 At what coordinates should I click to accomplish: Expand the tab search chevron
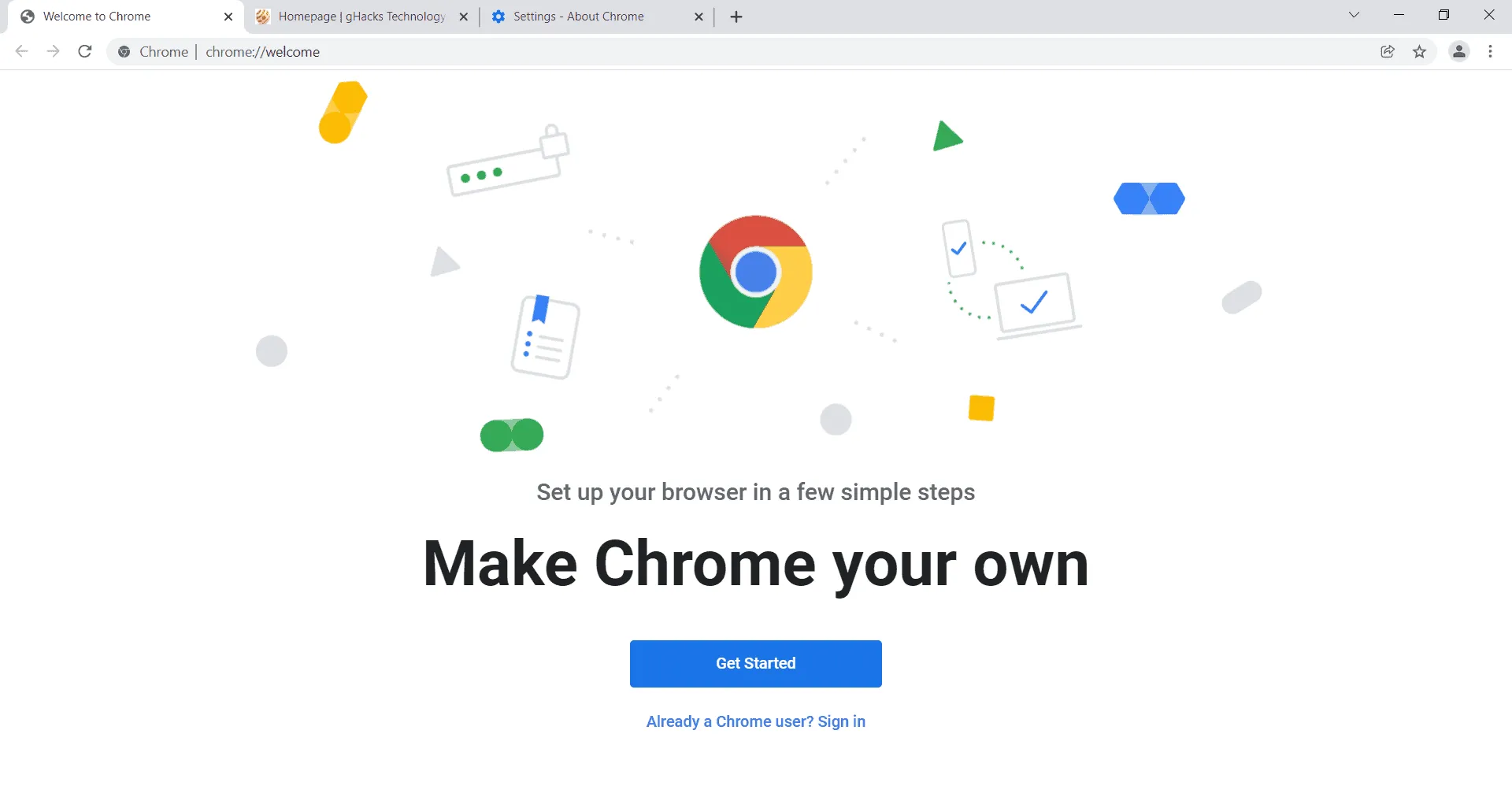[1354, 15]
